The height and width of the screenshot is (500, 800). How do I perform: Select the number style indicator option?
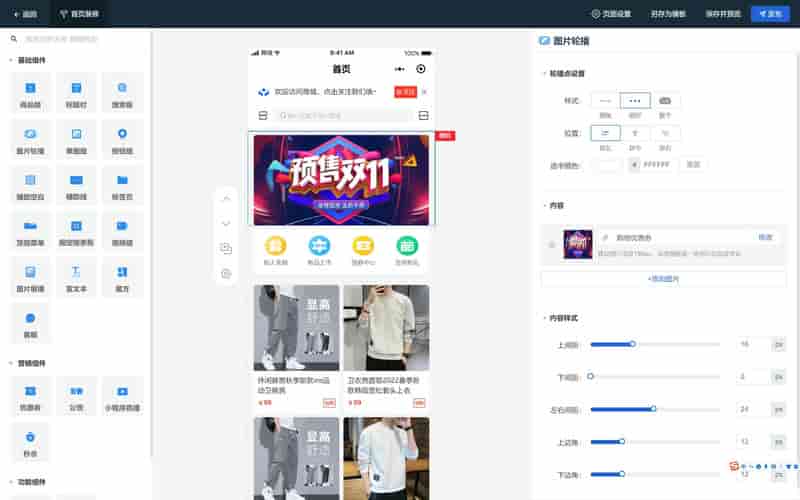[665, 101]
